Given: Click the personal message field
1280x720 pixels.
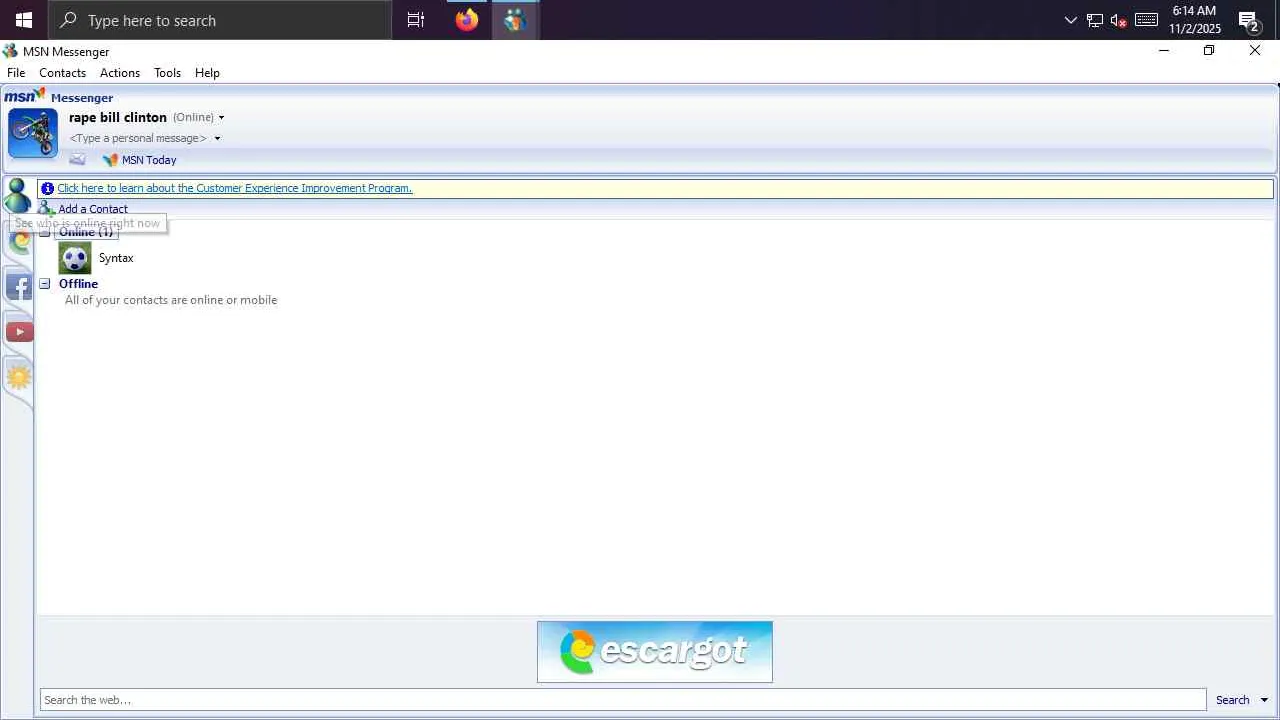Looking at the screenshot, I should point(138,138).
